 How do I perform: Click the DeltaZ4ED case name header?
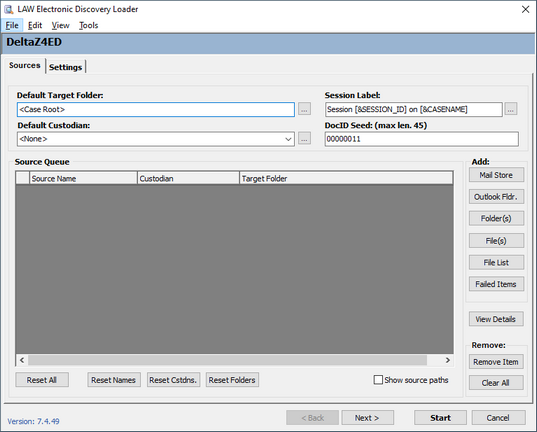click(x=34, y=42)
